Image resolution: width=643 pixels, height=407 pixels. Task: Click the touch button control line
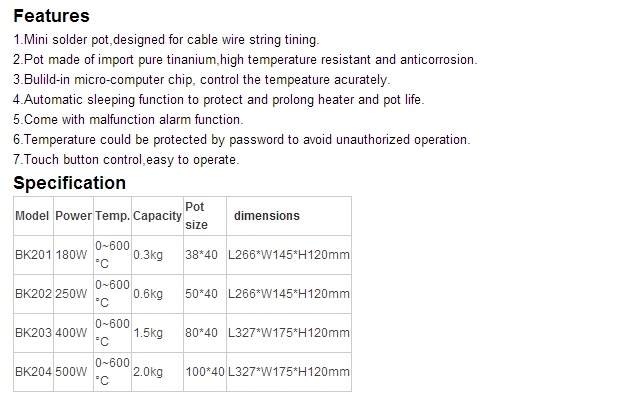[x=126, y=160]
